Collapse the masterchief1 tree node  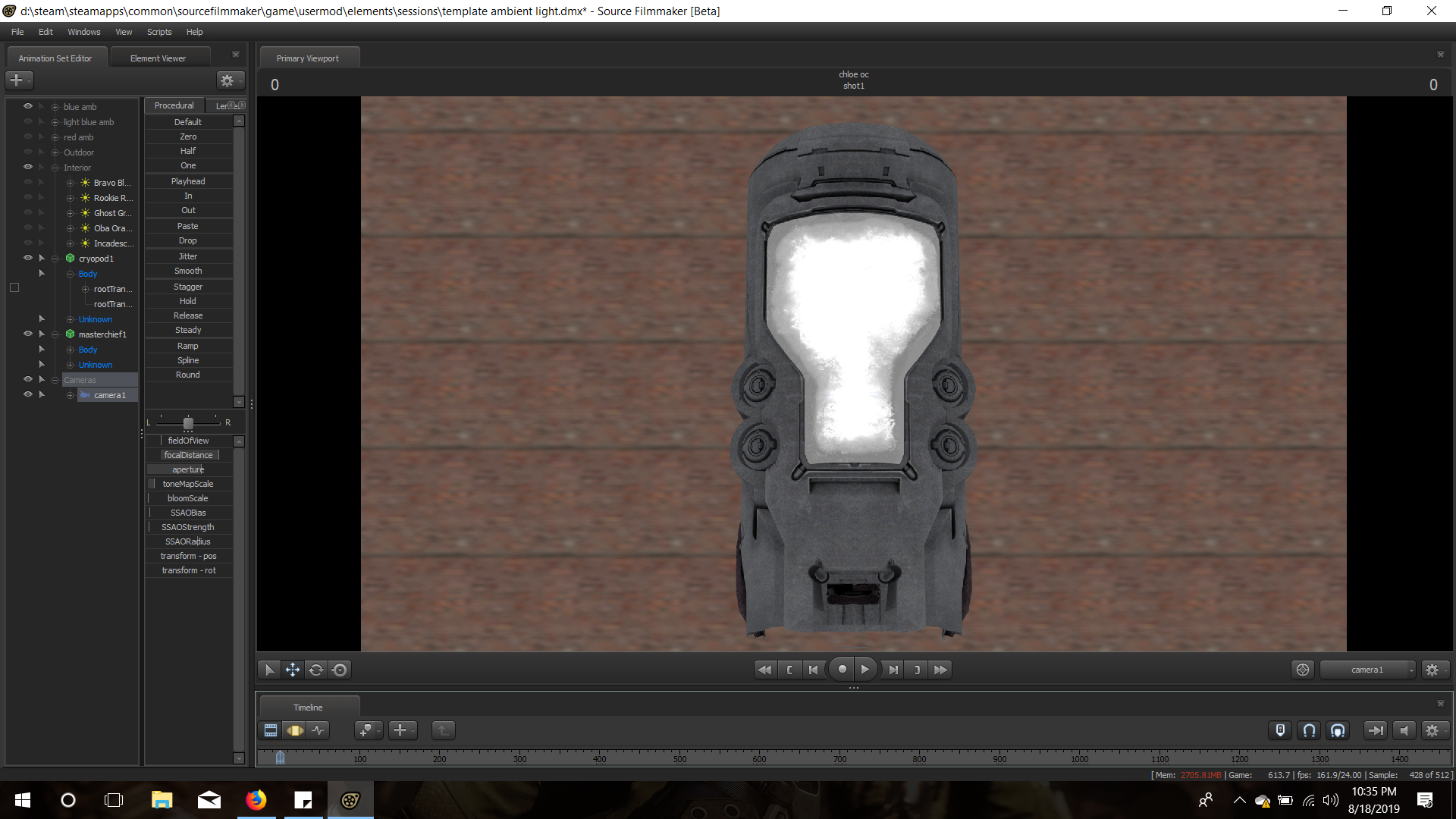[55, 334]
